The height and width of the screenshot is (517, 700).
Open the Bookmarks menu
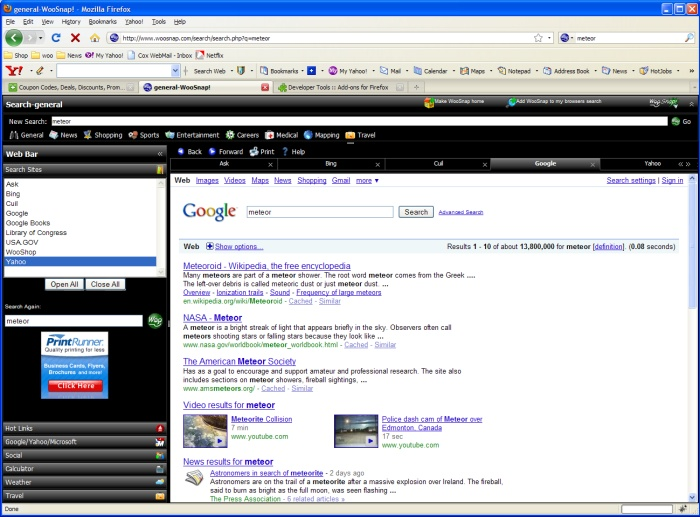[x=102, y=21]
